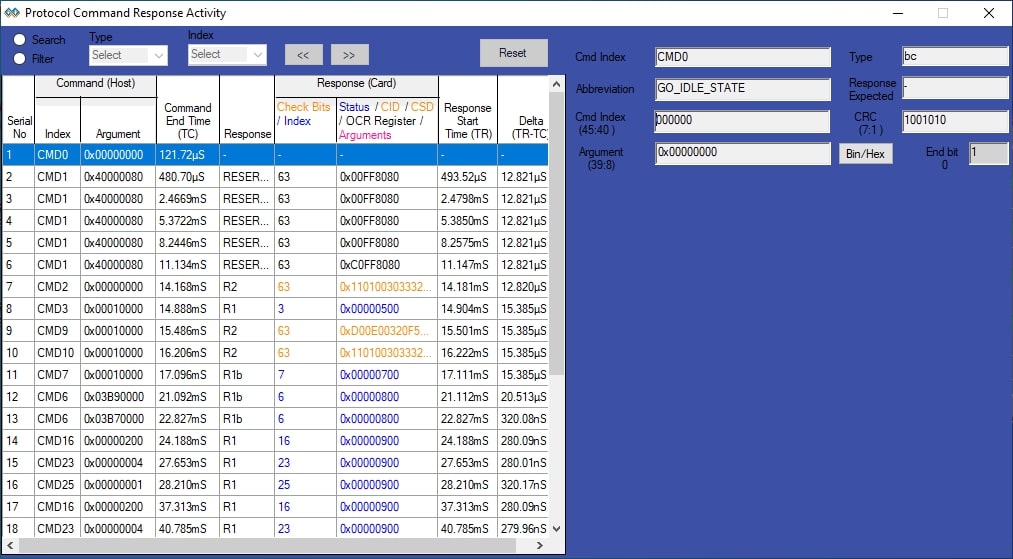This screenshot has height=559, width=1013.
Task: Click the app icon in title bar
Action: [x=12, y=13]
